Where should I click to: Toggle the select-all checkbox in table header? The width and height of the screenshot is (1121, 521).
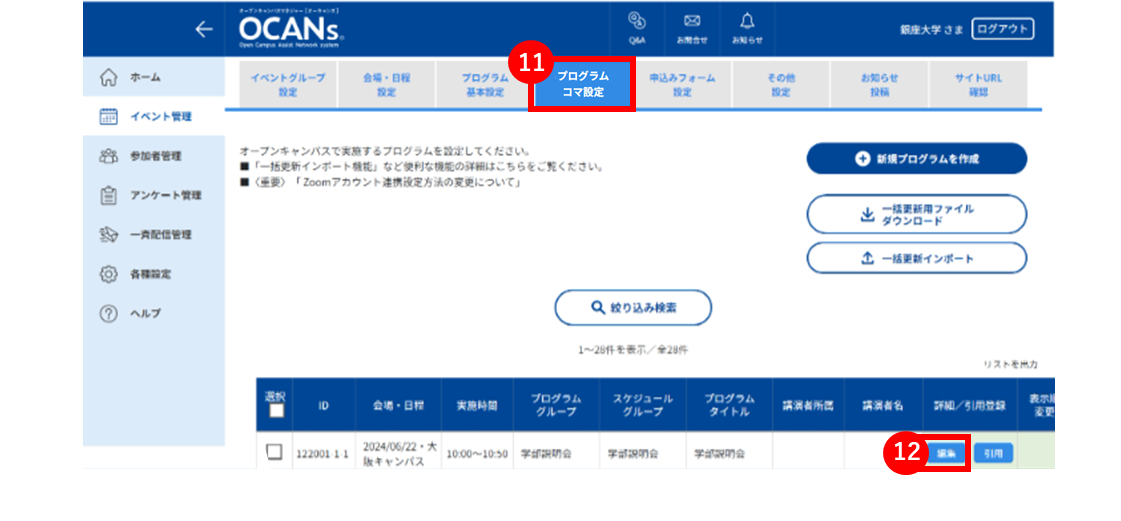pos(276,410)
